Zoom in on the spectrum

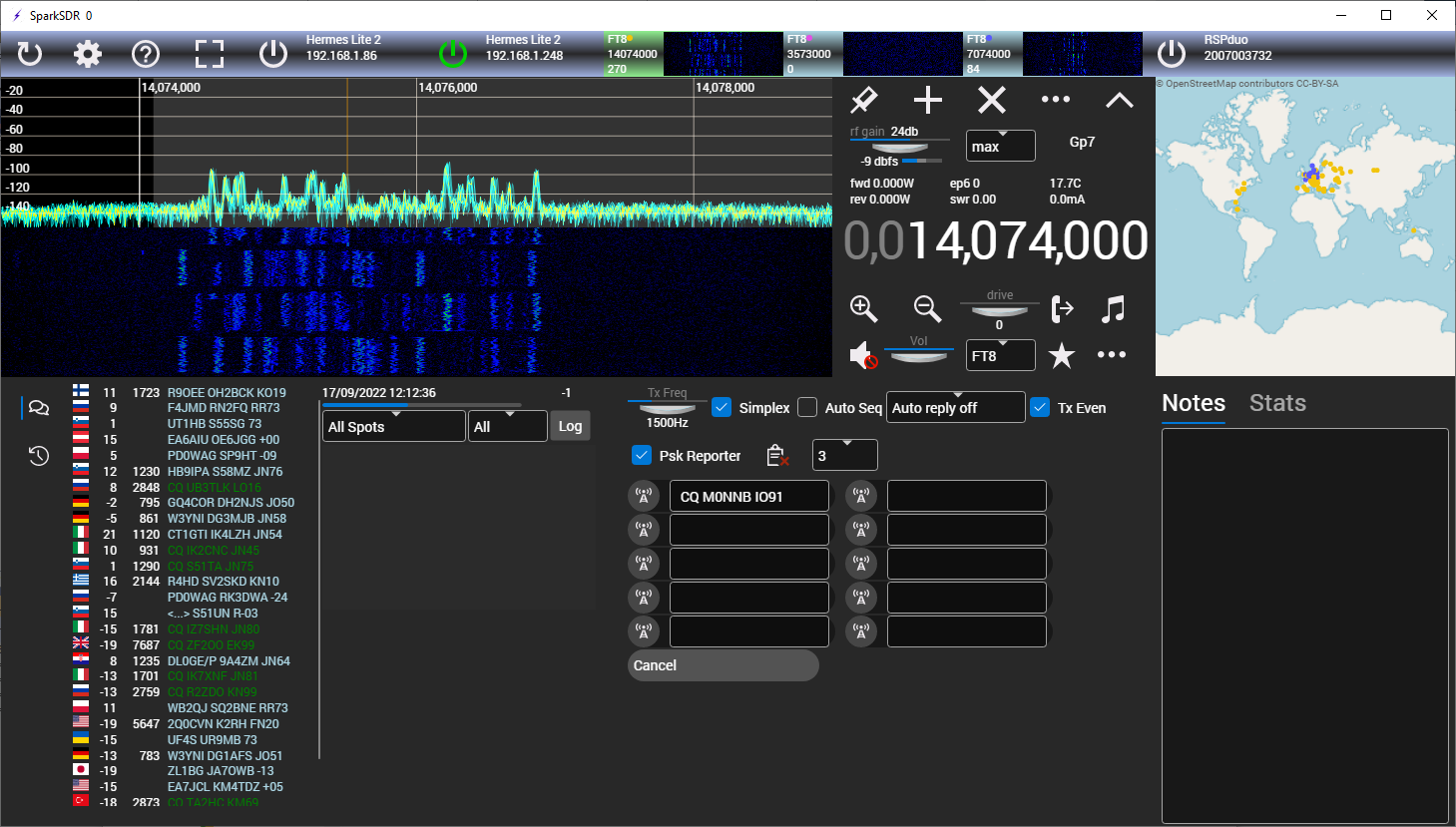point(863,309)
